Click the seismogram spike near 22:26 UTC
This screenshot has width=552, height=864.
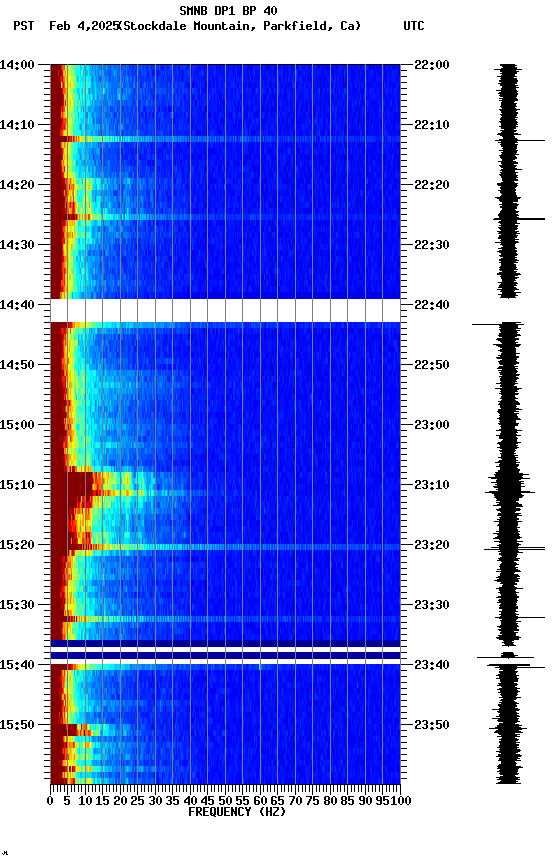[530, 219]
